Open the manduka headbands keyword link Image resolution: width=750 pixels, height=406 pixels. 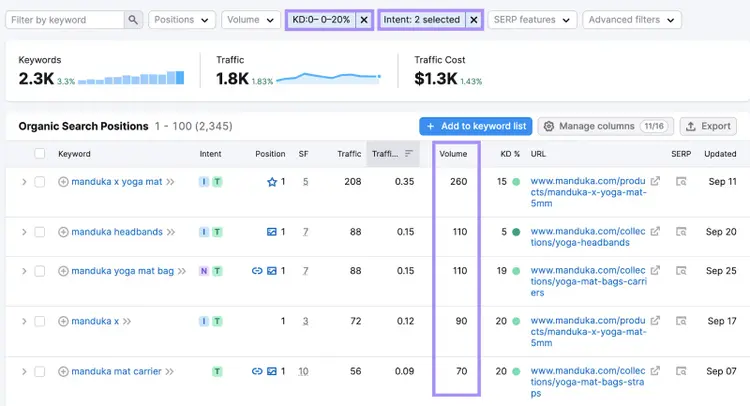click(117, 232)
